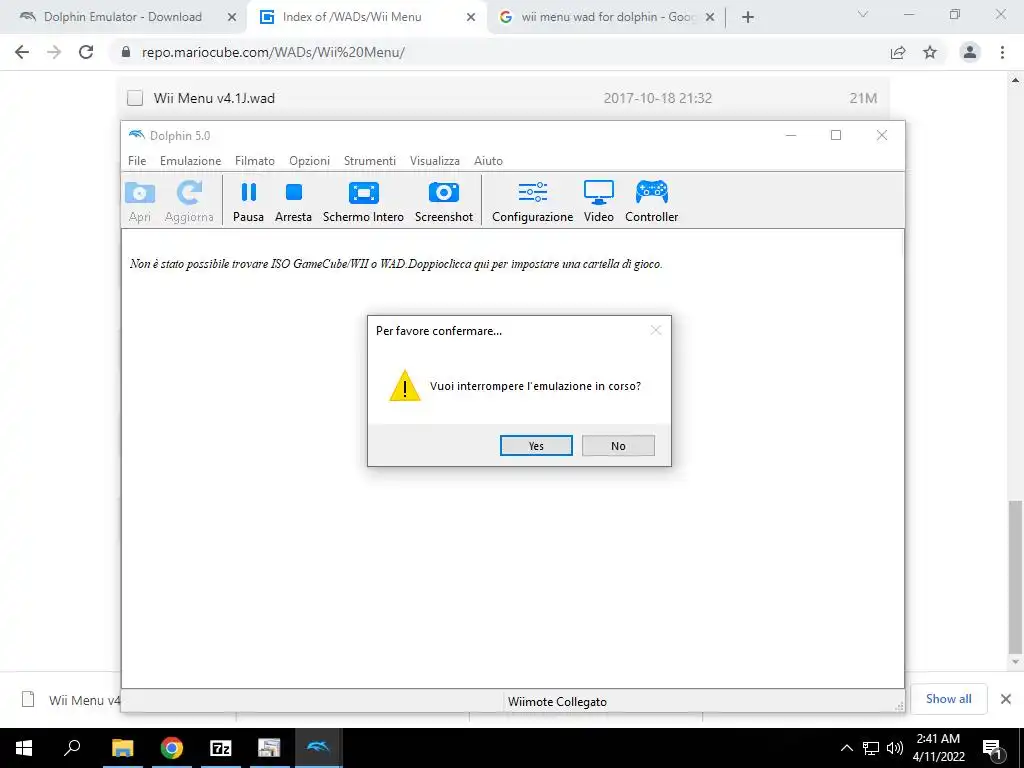Open Chrome tab search chevron

coord(863,14)
